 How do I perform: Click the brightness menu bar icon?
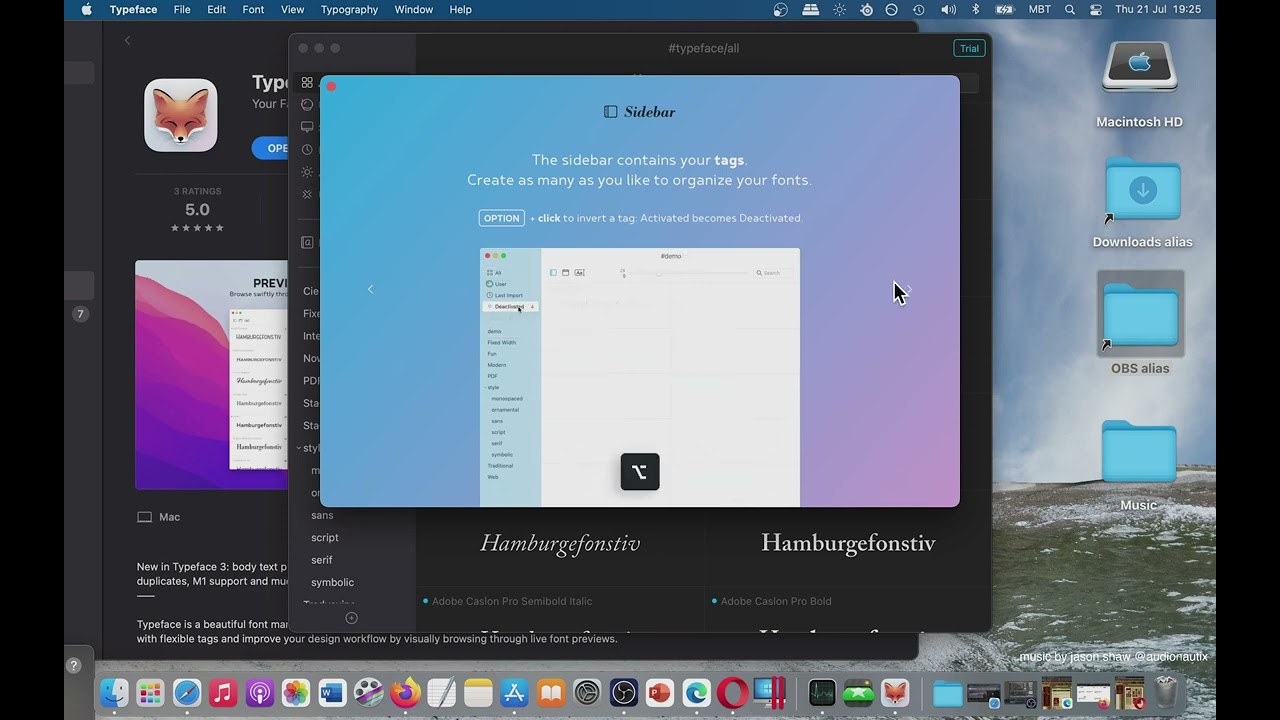click(x=839, y=9)
